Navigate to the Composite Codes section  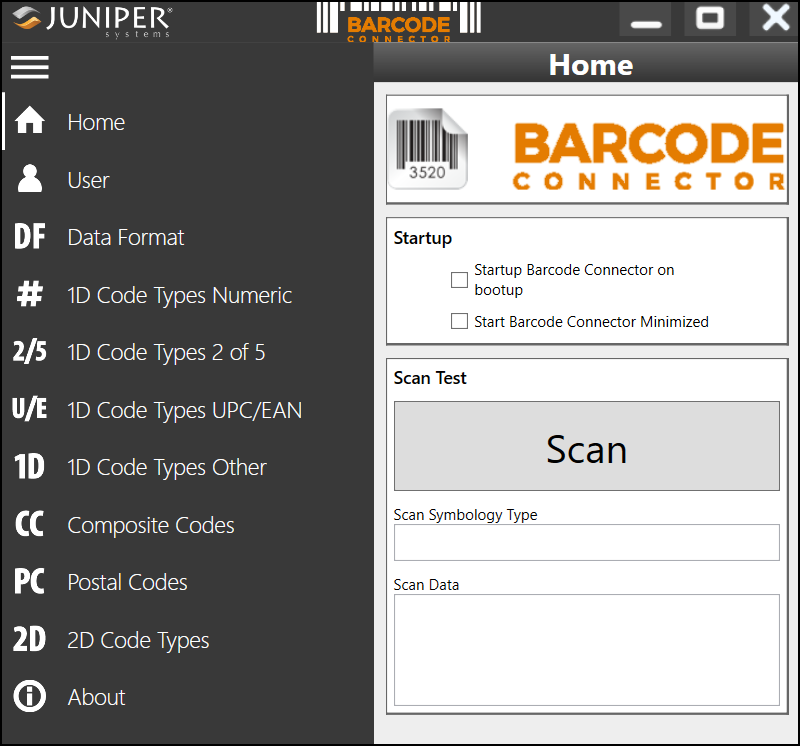click(150, 524)
